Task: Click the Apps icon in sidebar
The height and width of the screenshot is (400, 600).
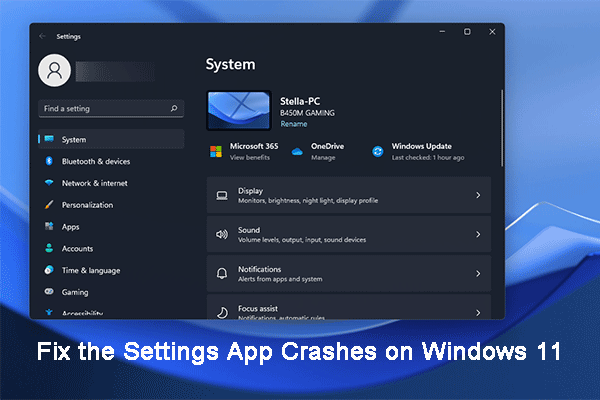Action: point(49,226)
